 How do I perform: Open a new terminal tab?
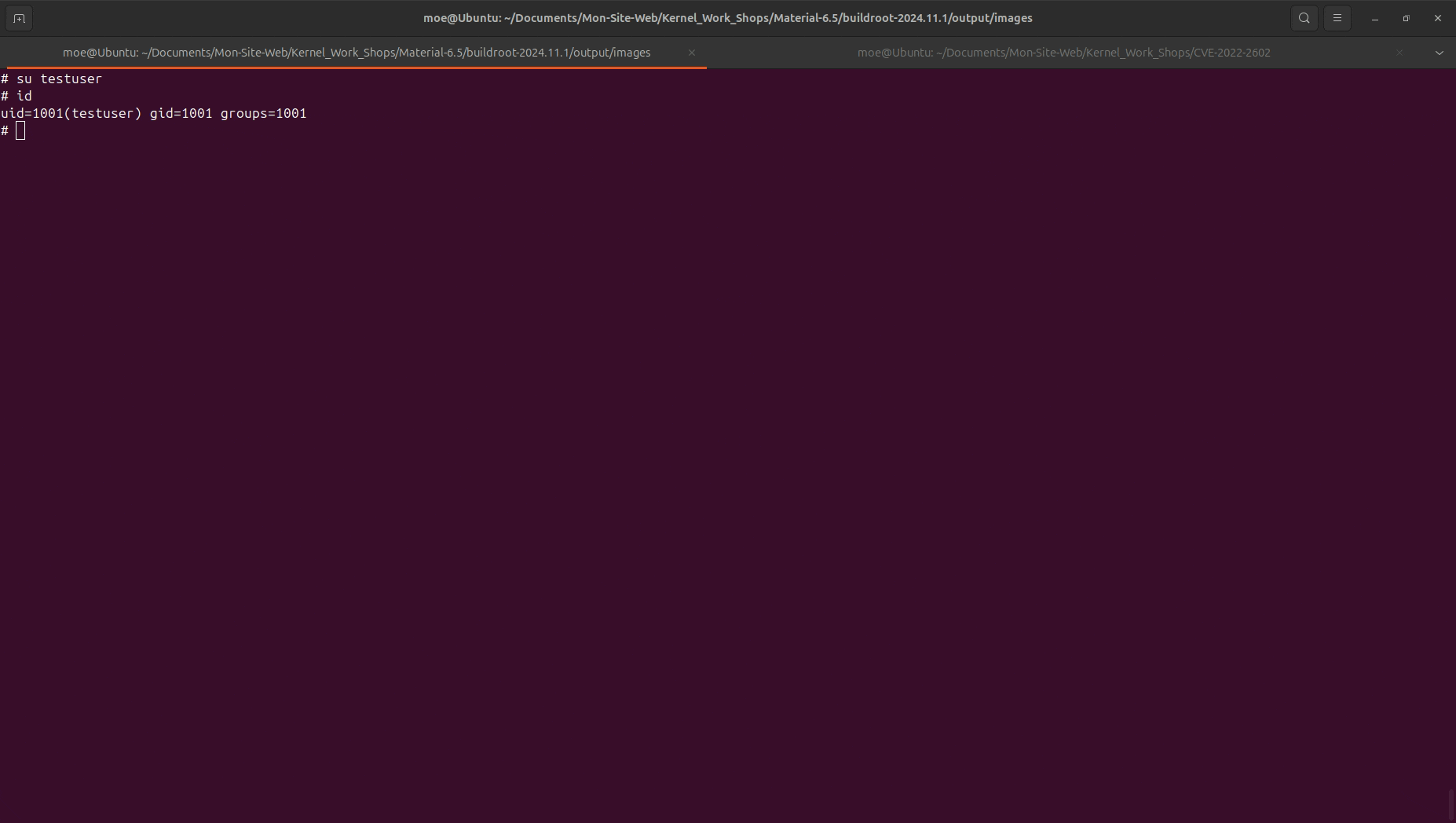19,18
